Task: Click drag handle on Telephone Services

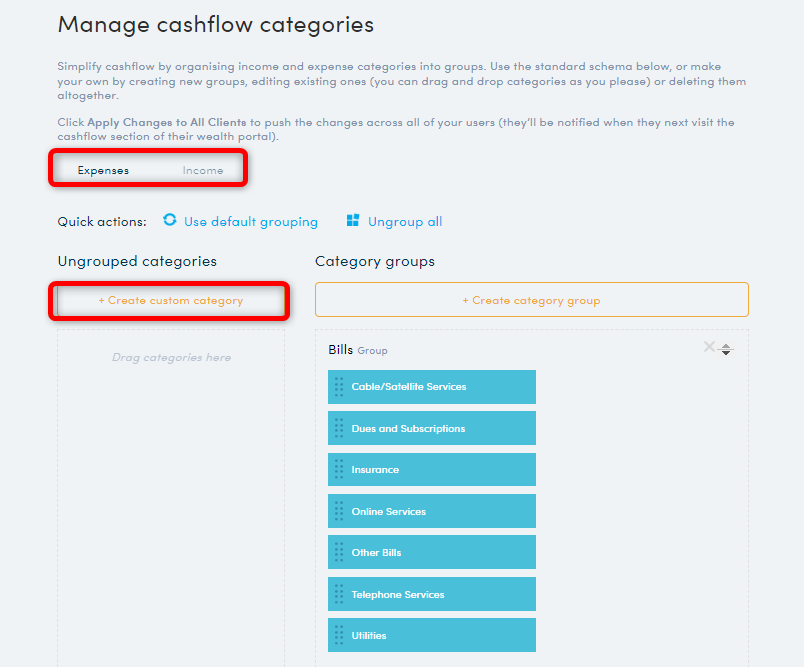Action: [339, 594]
